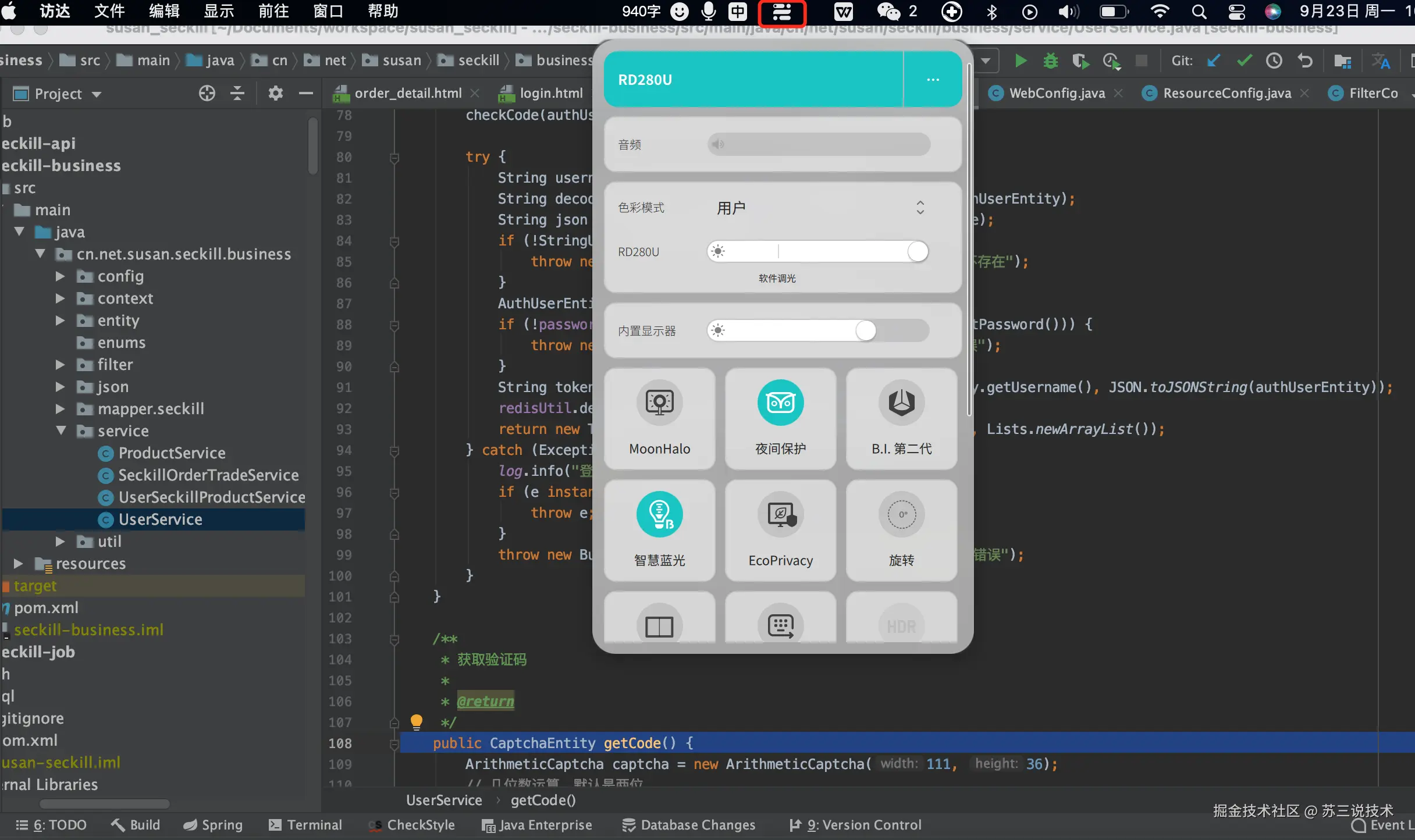Click the 内置显示器 brightness slider
The height and width of the screenshot is (840, 1415).
(x=817, y=330)
